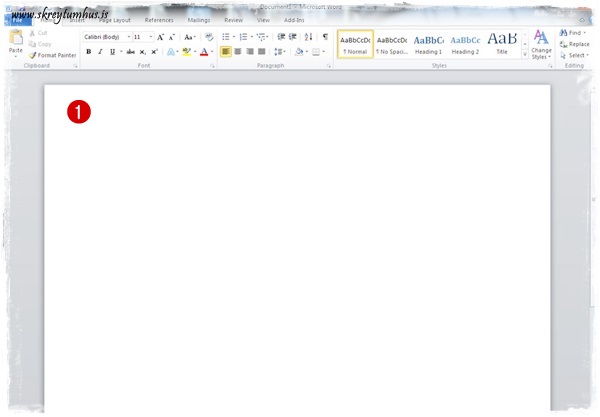Image resolution: width=600 pixels, height=417 pixels.
Task: Open the Calibri (Body) font dropdown
Action: click(105, 37)
